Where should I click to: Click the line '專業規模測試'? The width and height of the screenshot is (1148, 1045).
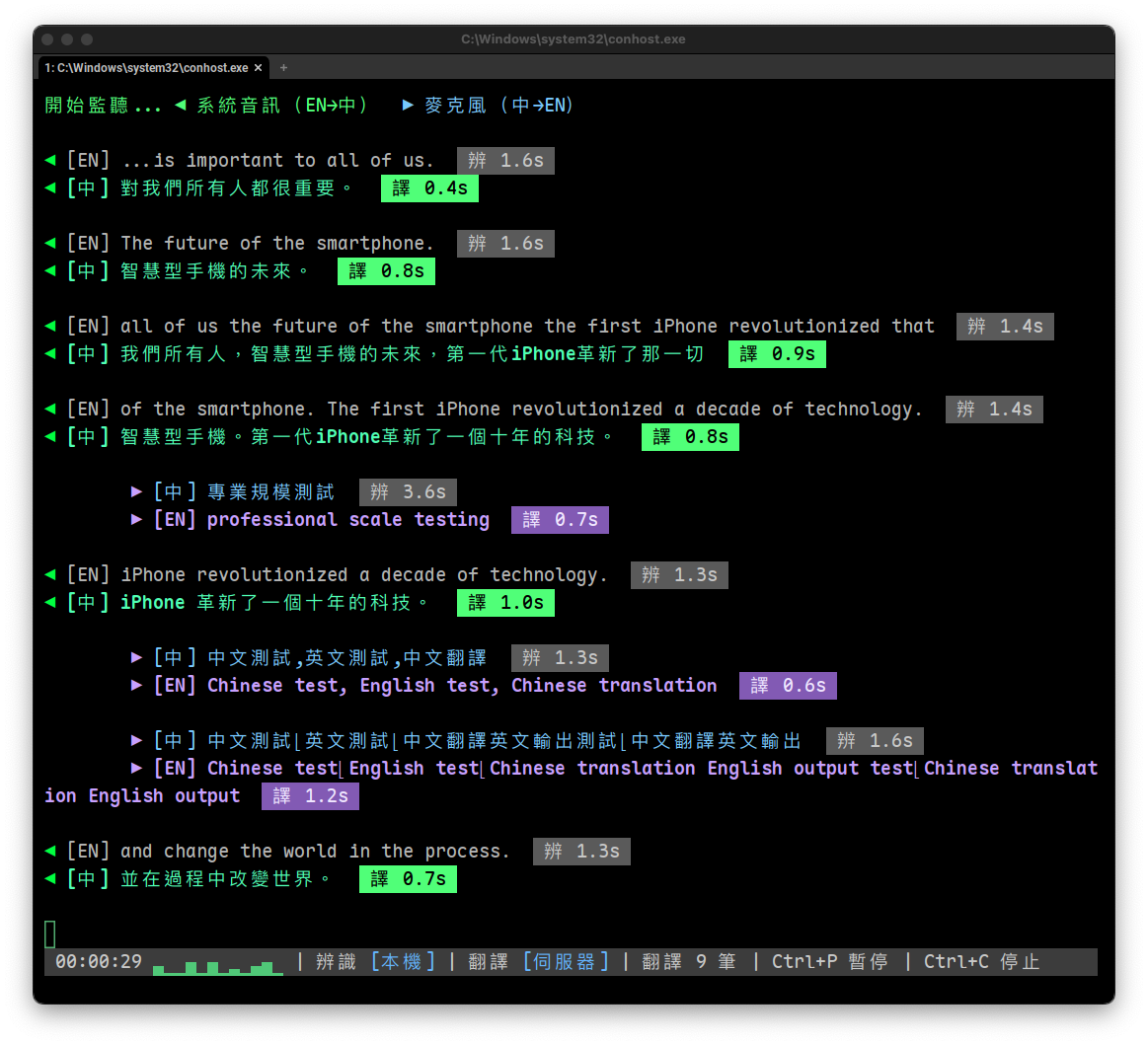270,491
